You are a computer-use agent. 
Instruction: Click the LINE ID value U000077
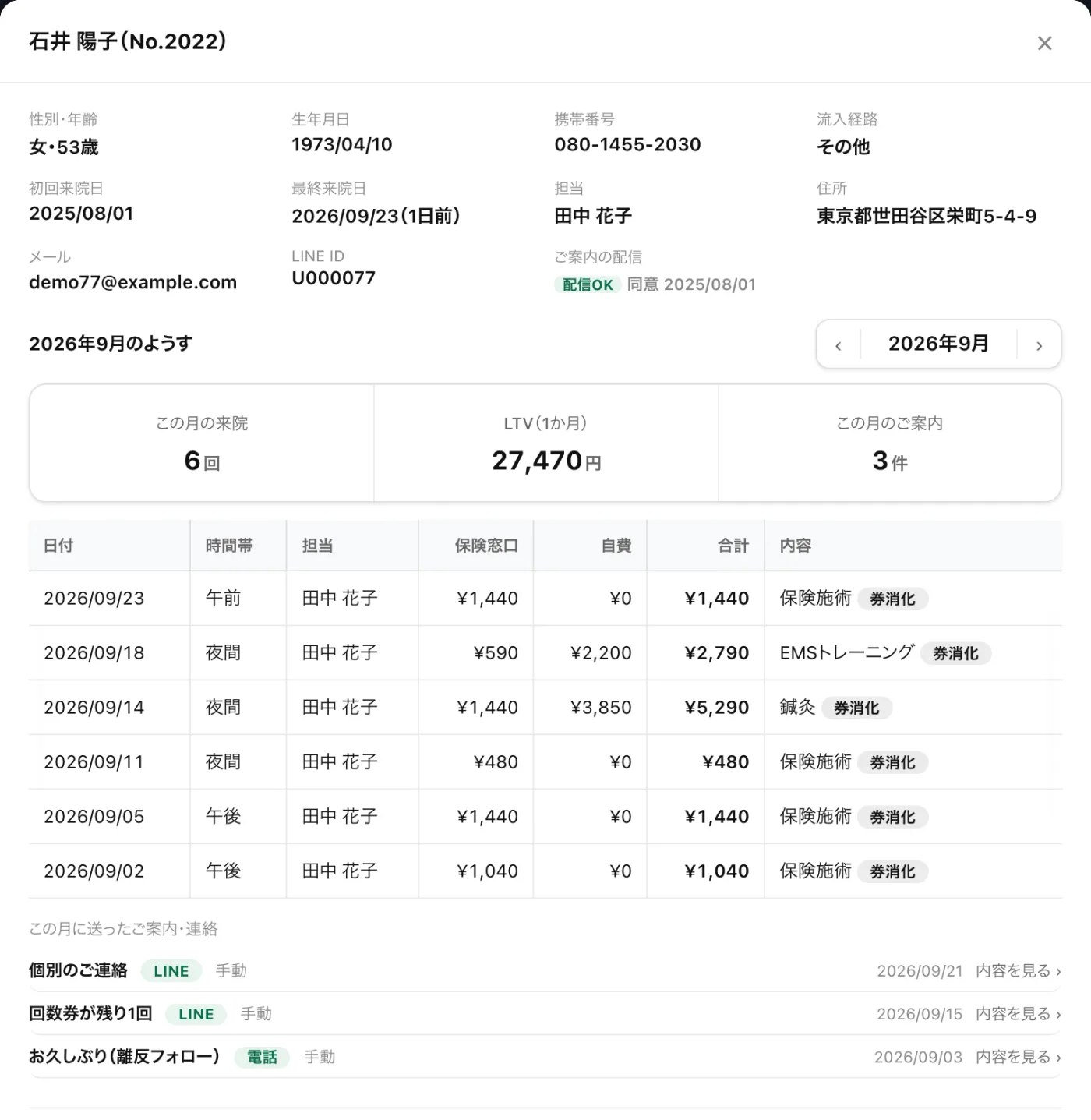pyautogui.click(x=334, y=278)
